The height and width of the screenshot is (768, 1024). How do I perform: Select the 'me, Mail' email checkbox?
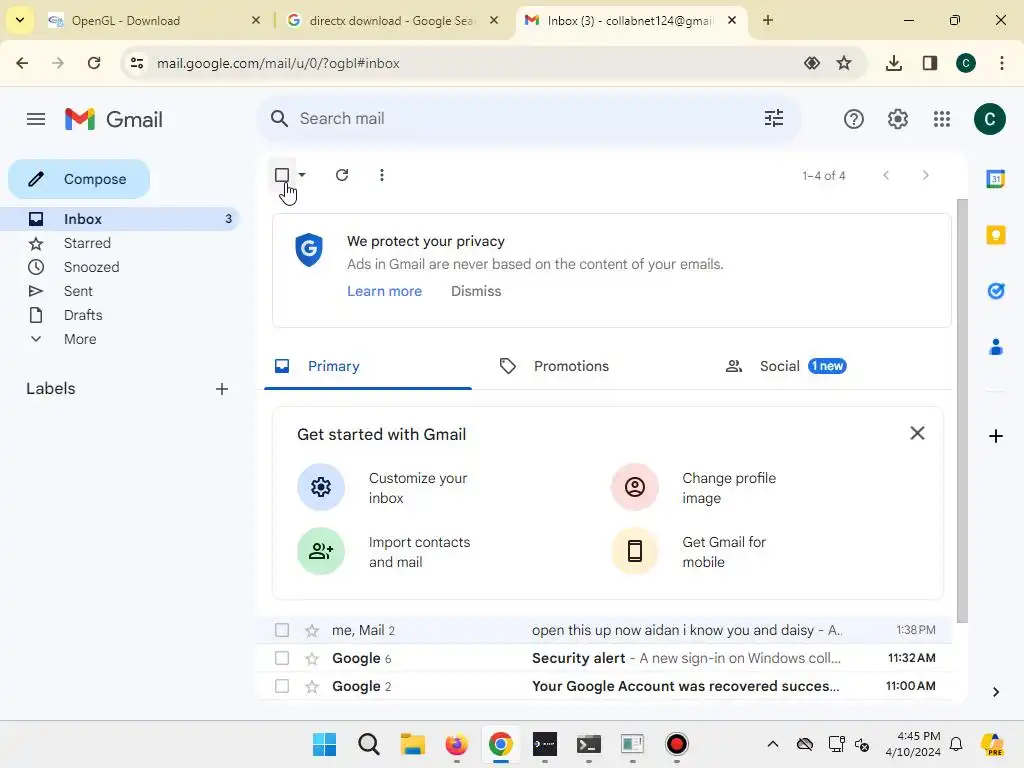click(282, 630)
